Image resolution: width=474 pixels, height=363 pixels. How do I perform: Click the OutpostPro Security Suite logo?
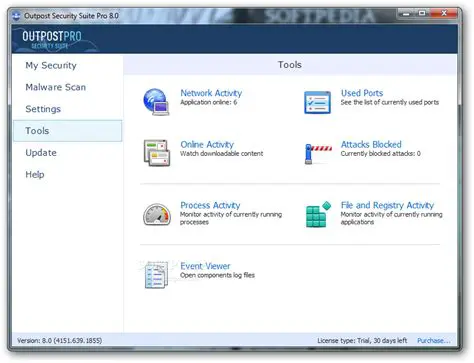52,40
